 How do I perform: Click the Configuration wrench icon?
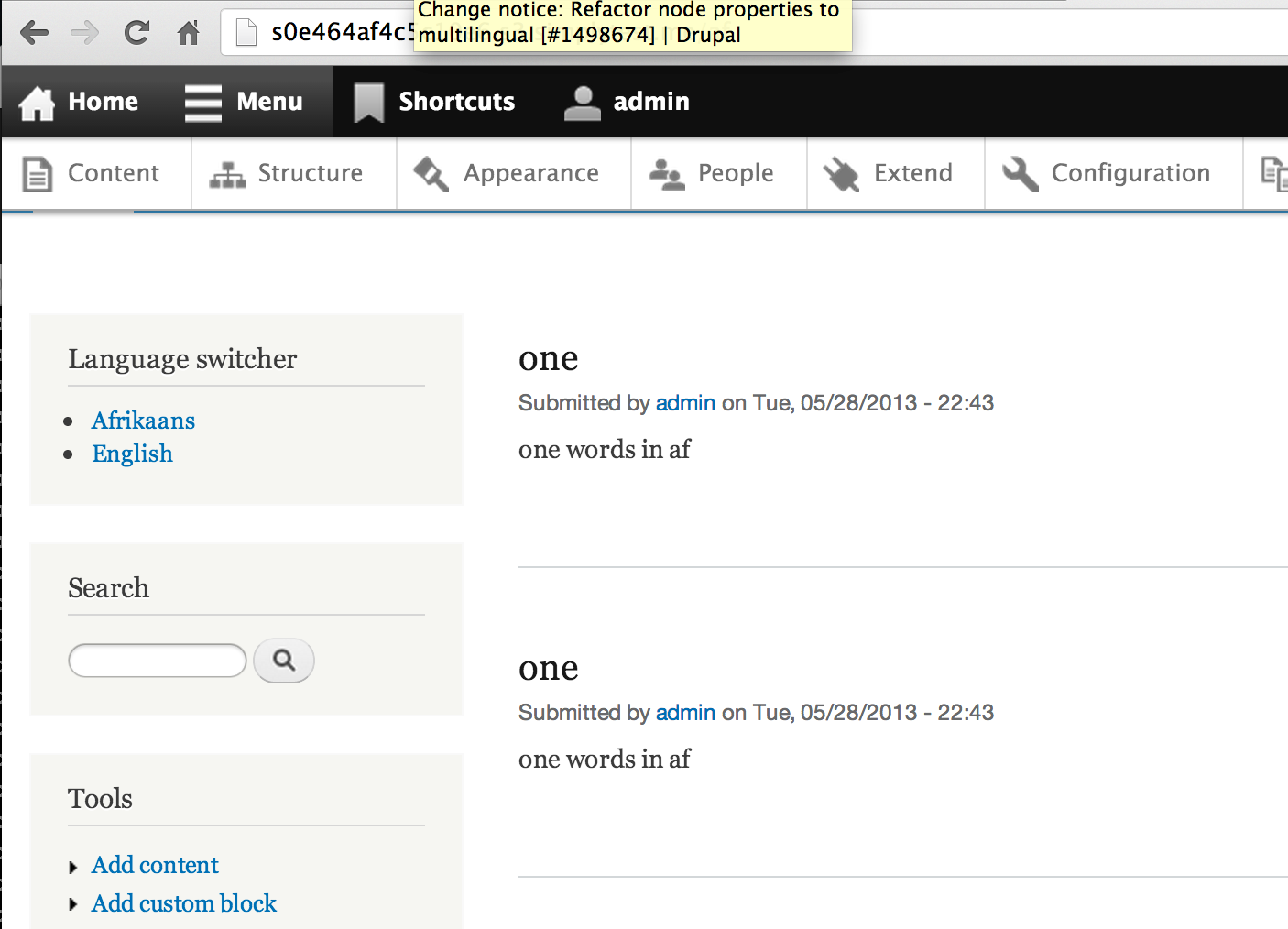[1021, 173]
